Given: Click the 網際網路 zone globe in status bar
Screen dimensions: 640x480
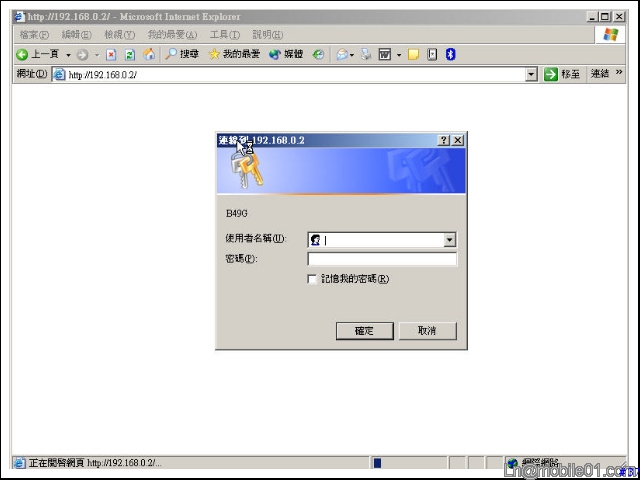Looking at the screenshot, I should pyautogui.click(x=513, y=463).
